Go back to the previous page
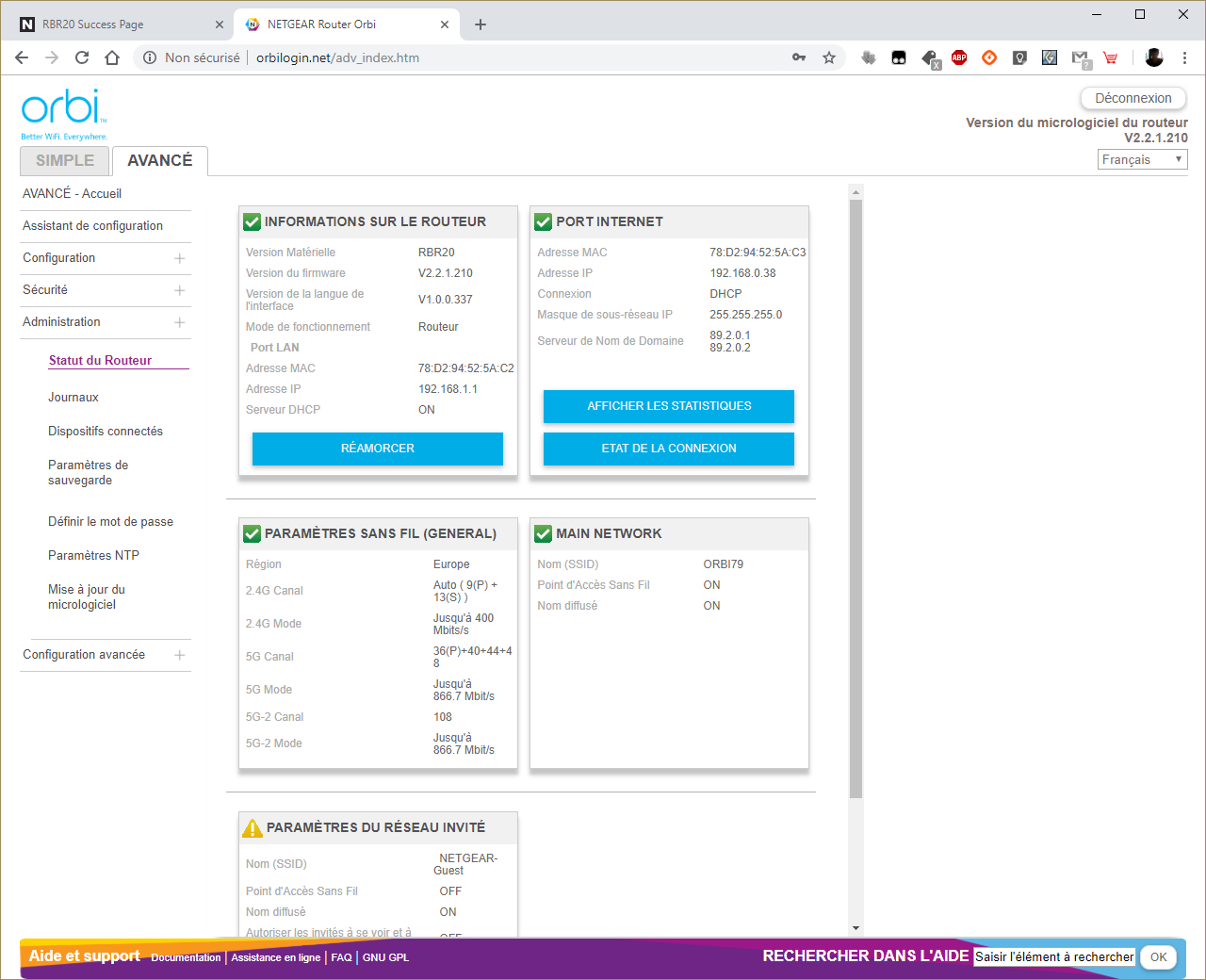This screenshot has height=980, width=1206. tap(22, 57)
